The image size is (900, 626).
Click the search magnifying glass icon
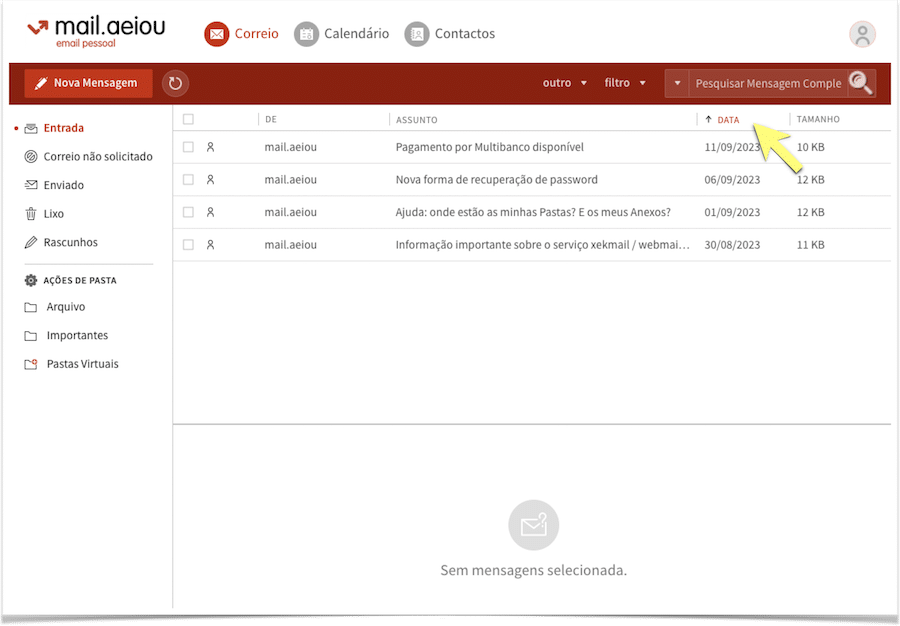pyautogui.click(x=860, y=83)
